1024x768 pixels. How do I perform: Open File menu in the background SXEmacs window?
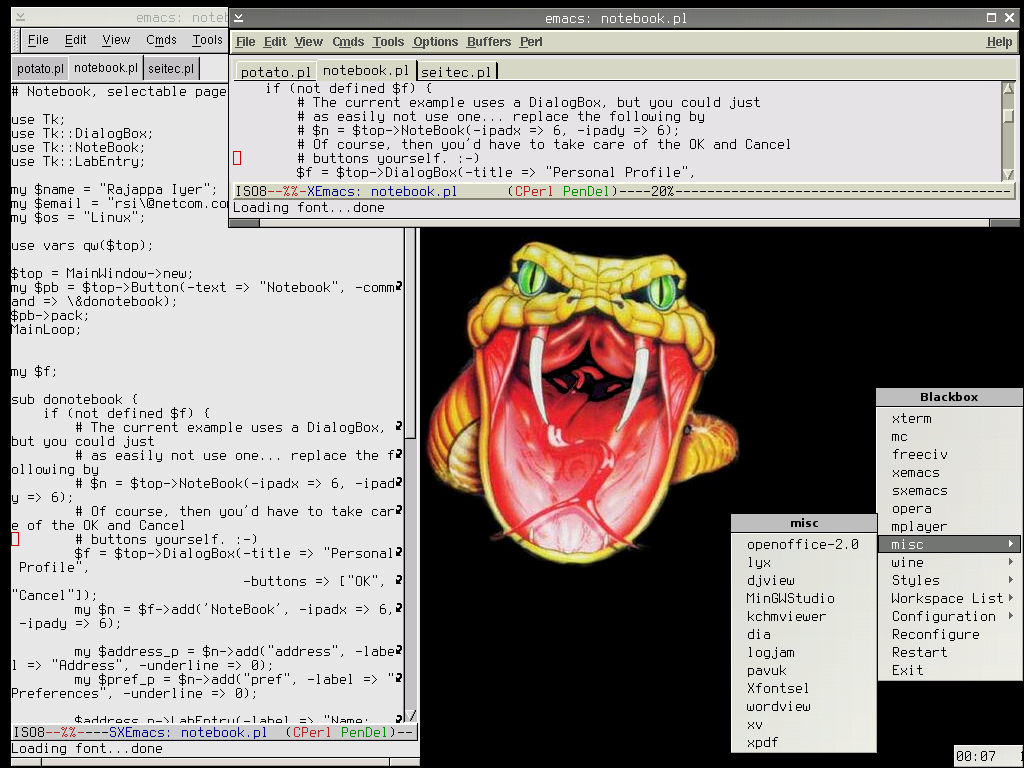(38, 40)
